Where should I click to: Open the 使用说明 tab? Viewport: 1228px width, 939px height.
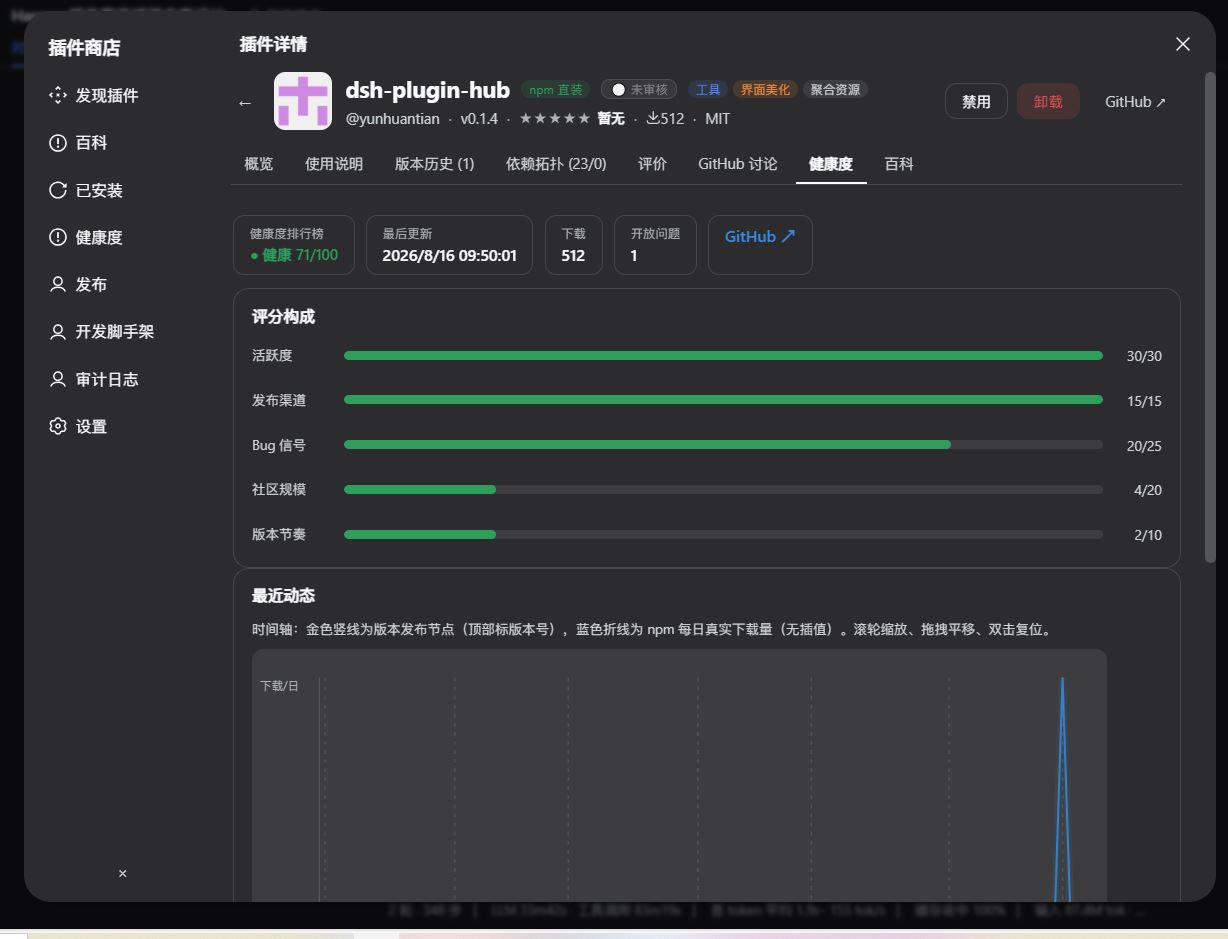(334, 164)
